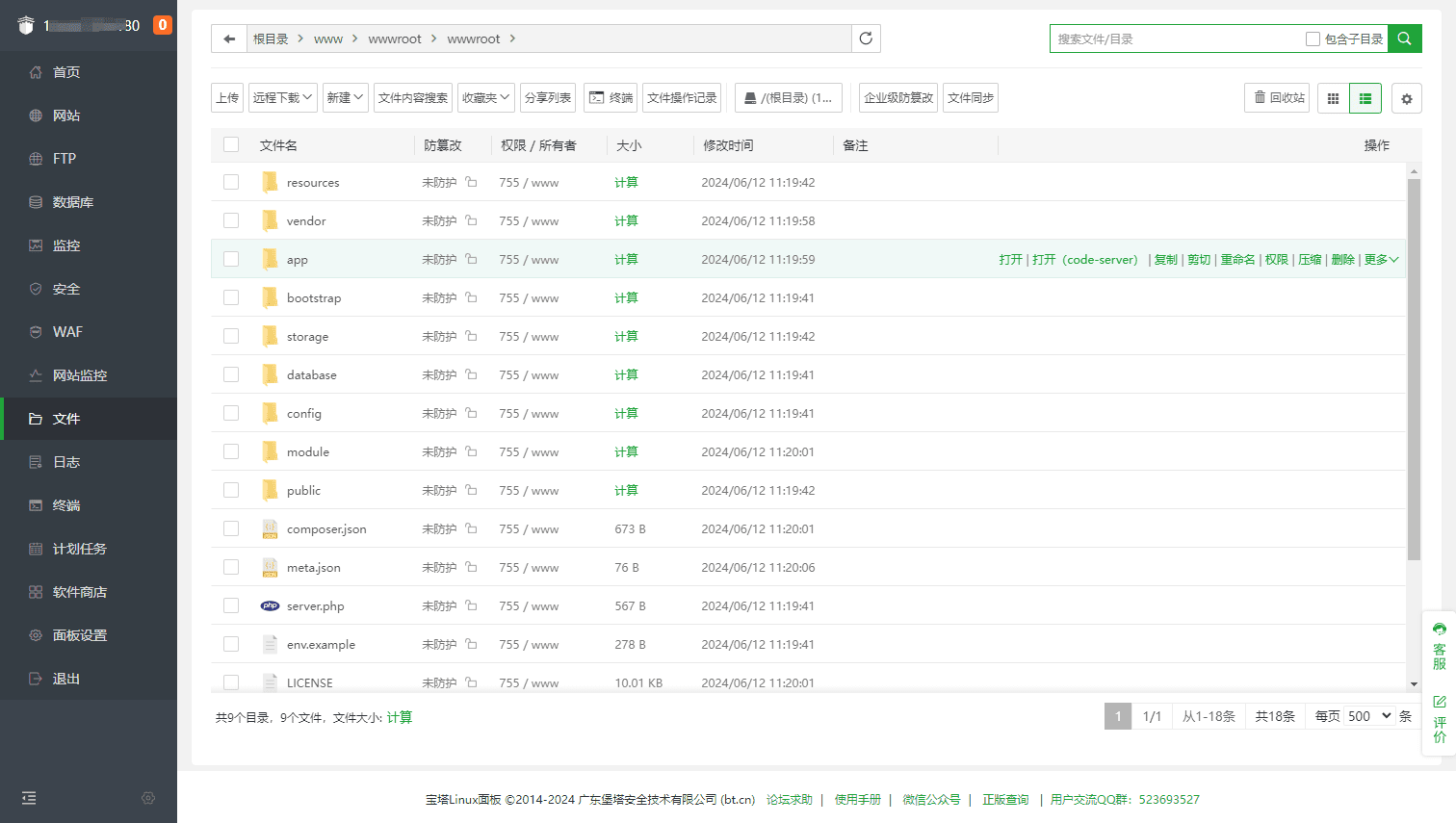The width and height of the screenshot is (1456, 823).
Task: Open the per-page count dropdown showing 500
Action: coord(1366,715)
